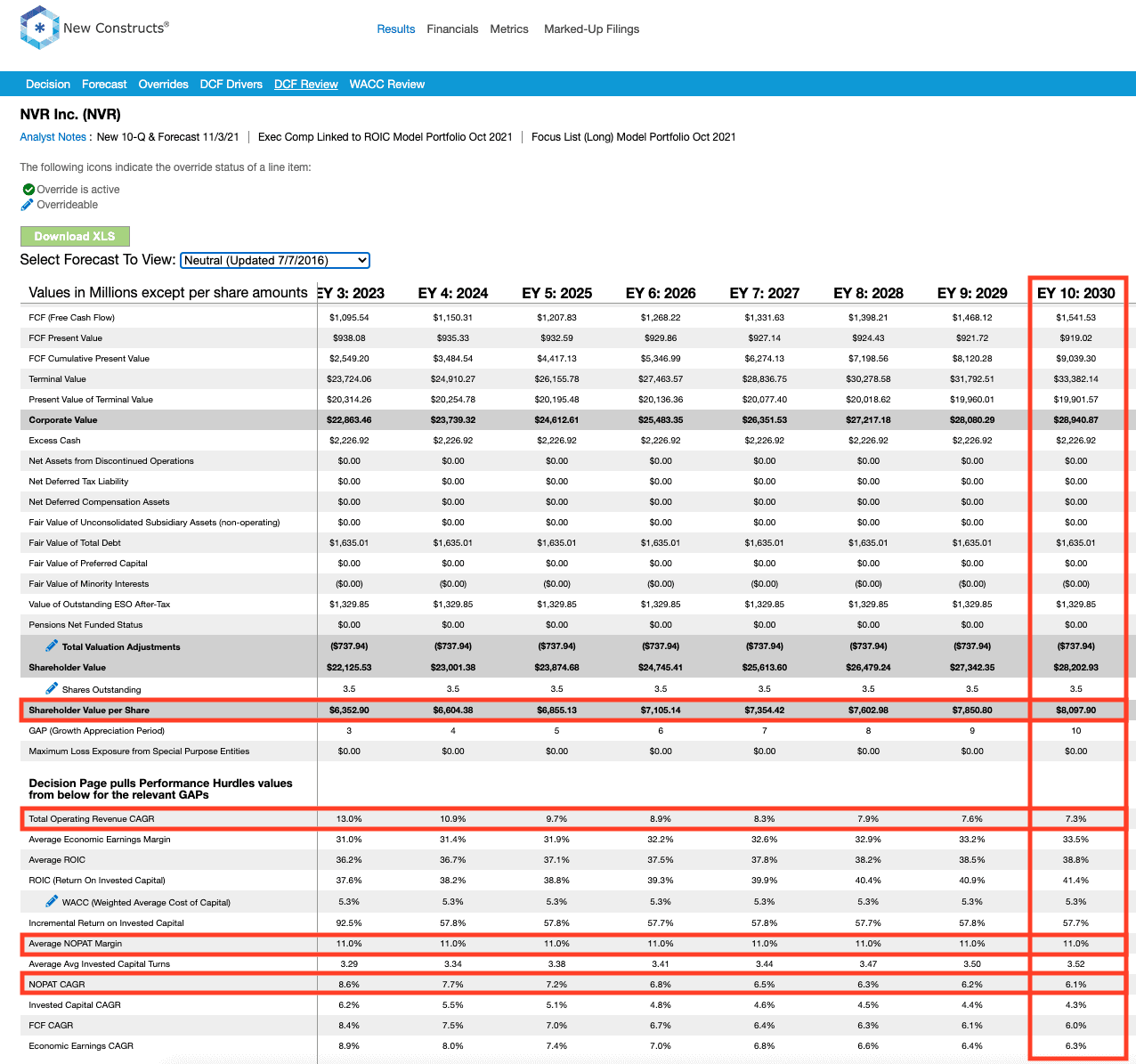Go to the DCF Review page
1136x1064 pixels.
(x=306, y=85)
